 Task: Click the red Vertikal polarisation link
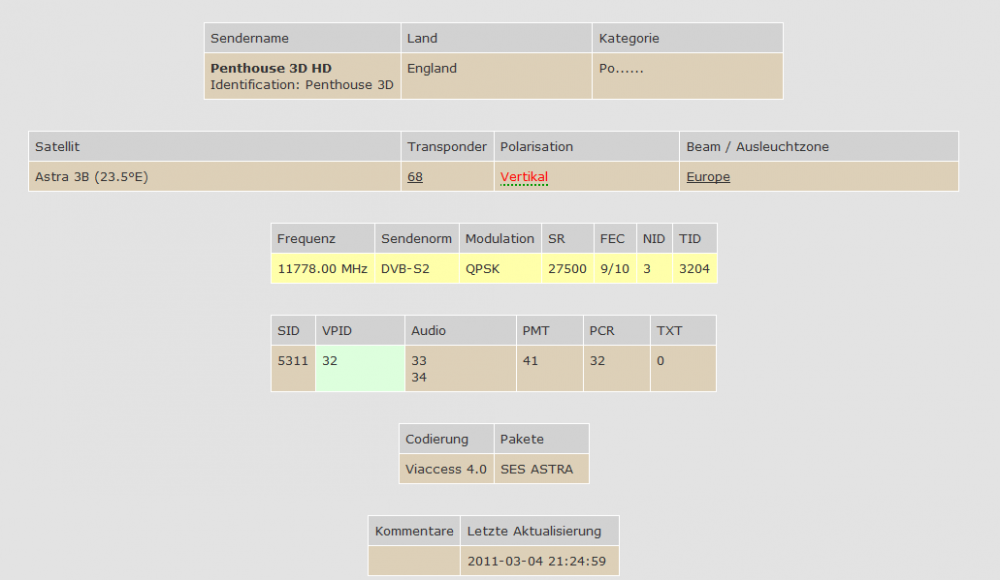coord(524,177)
